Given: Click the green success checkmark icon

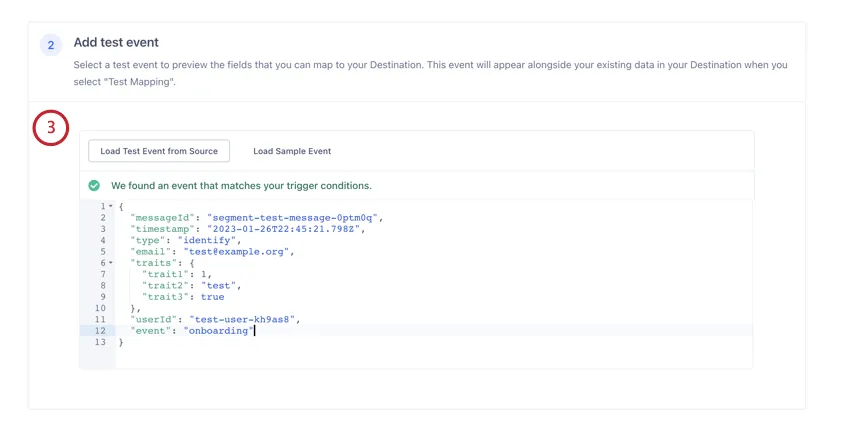Looking at the screenshot, I should (94, 186).
